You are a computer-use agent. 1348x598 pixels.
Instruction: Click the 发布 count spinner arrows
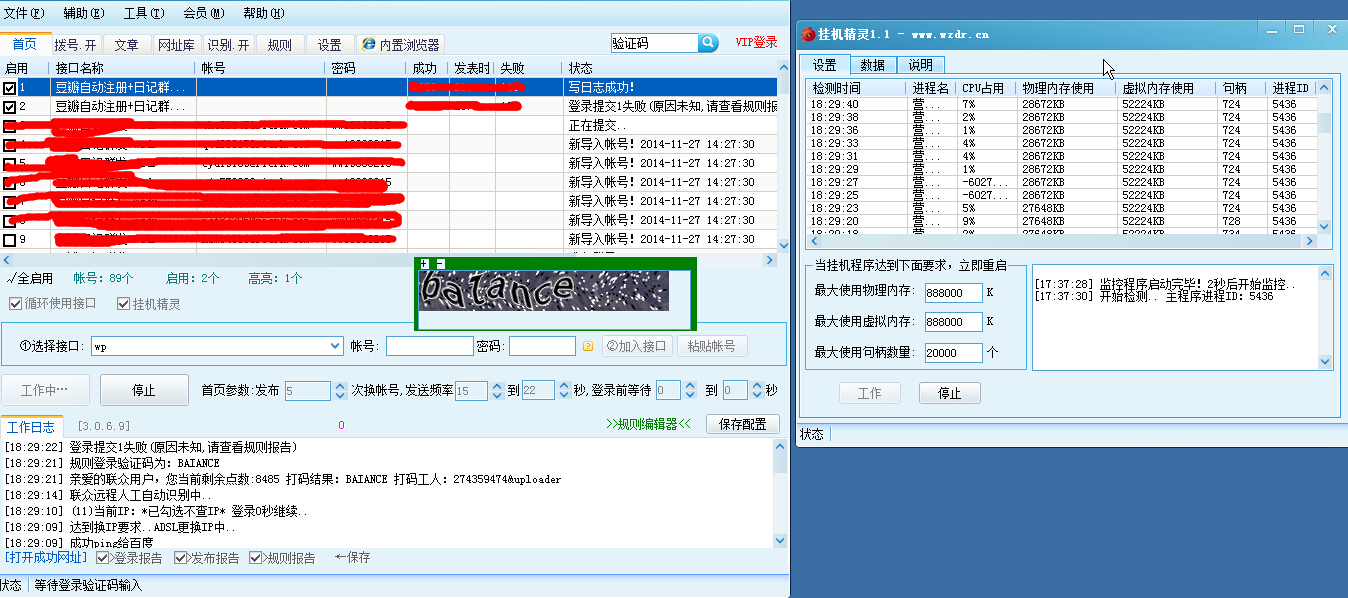pyautogui.click(x=338, y=390)
